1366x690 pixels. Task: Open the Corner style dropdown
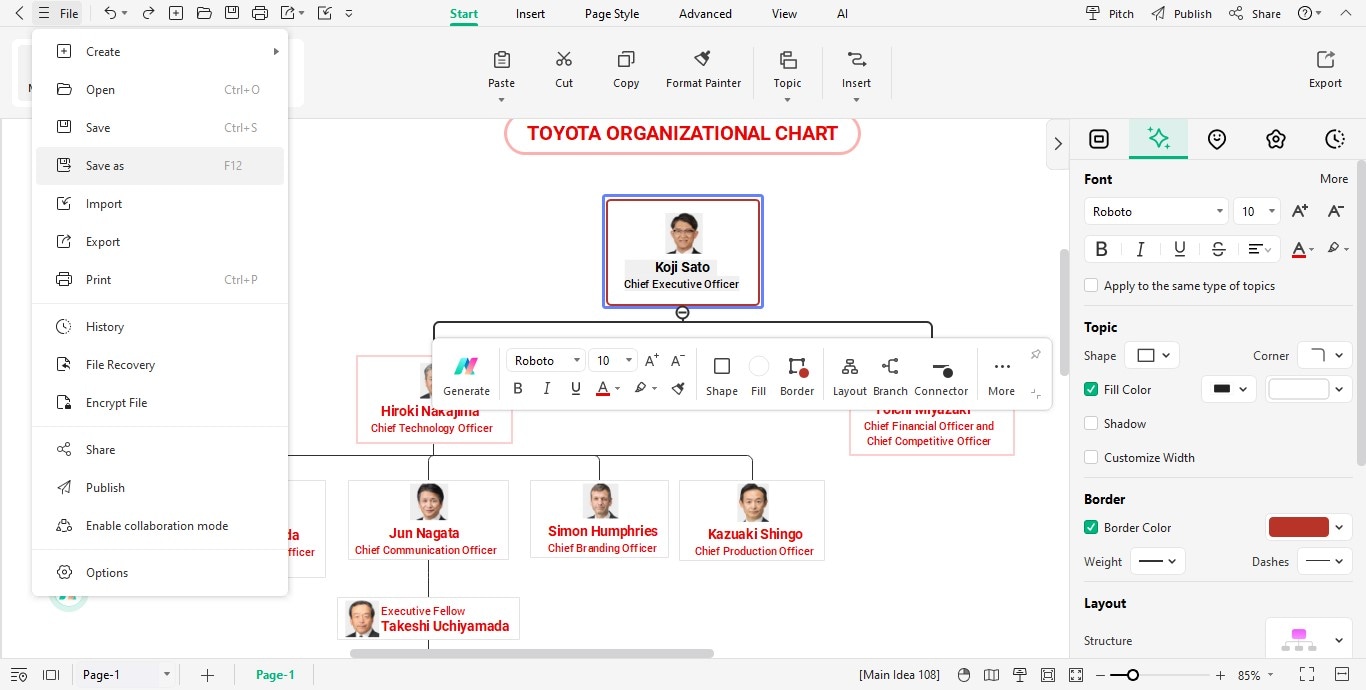(x=1324, y=355)
